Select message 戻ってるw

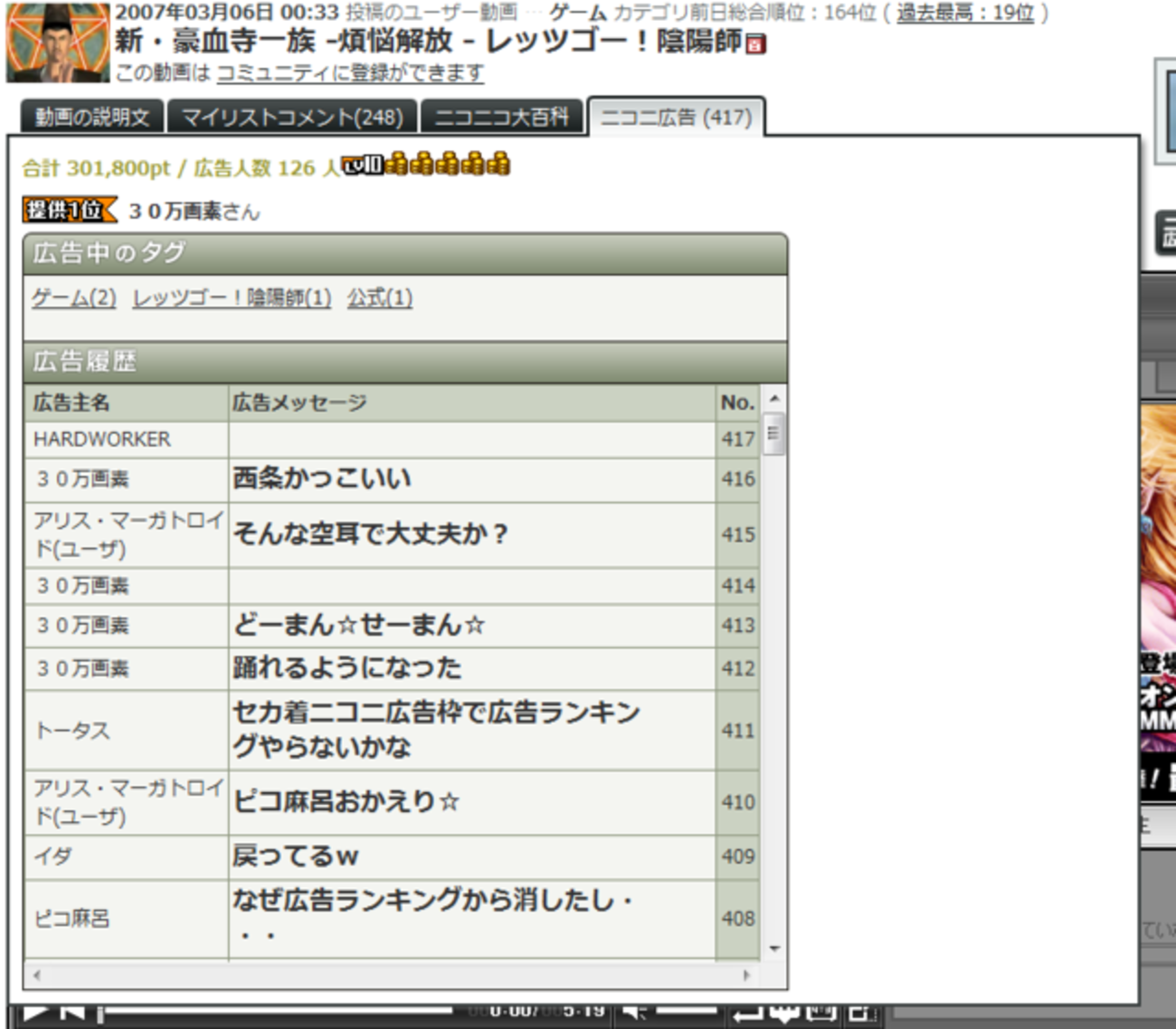coord(296,856)
